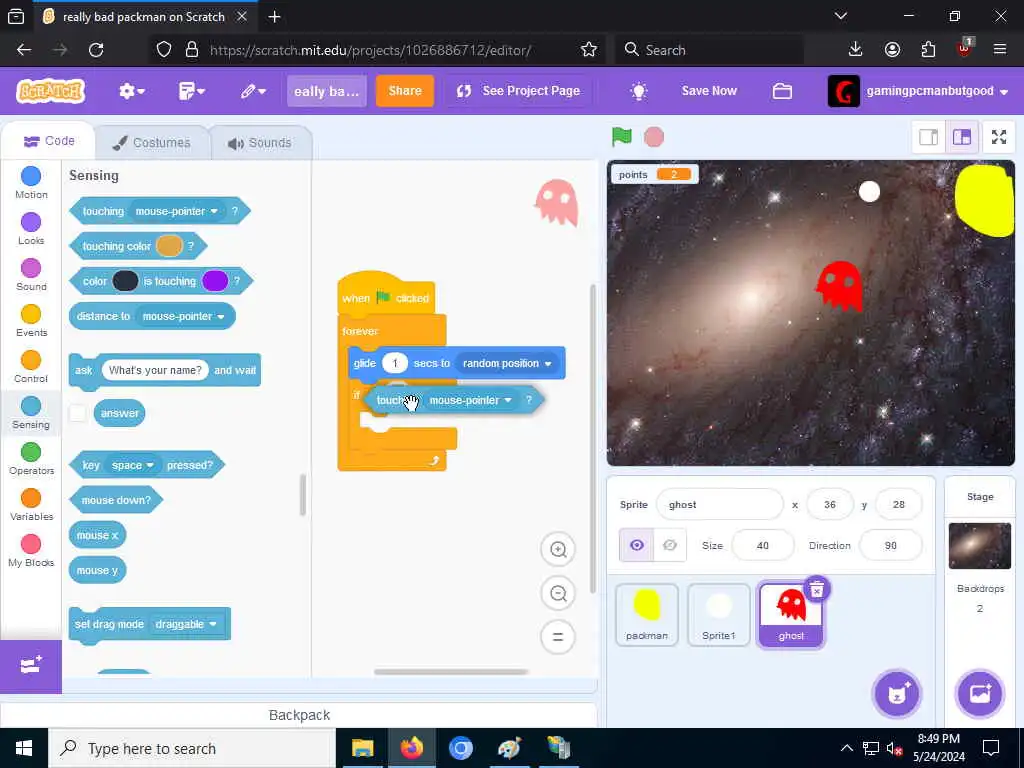
Task: Open the File menu icon
Action: coord(191,91)
